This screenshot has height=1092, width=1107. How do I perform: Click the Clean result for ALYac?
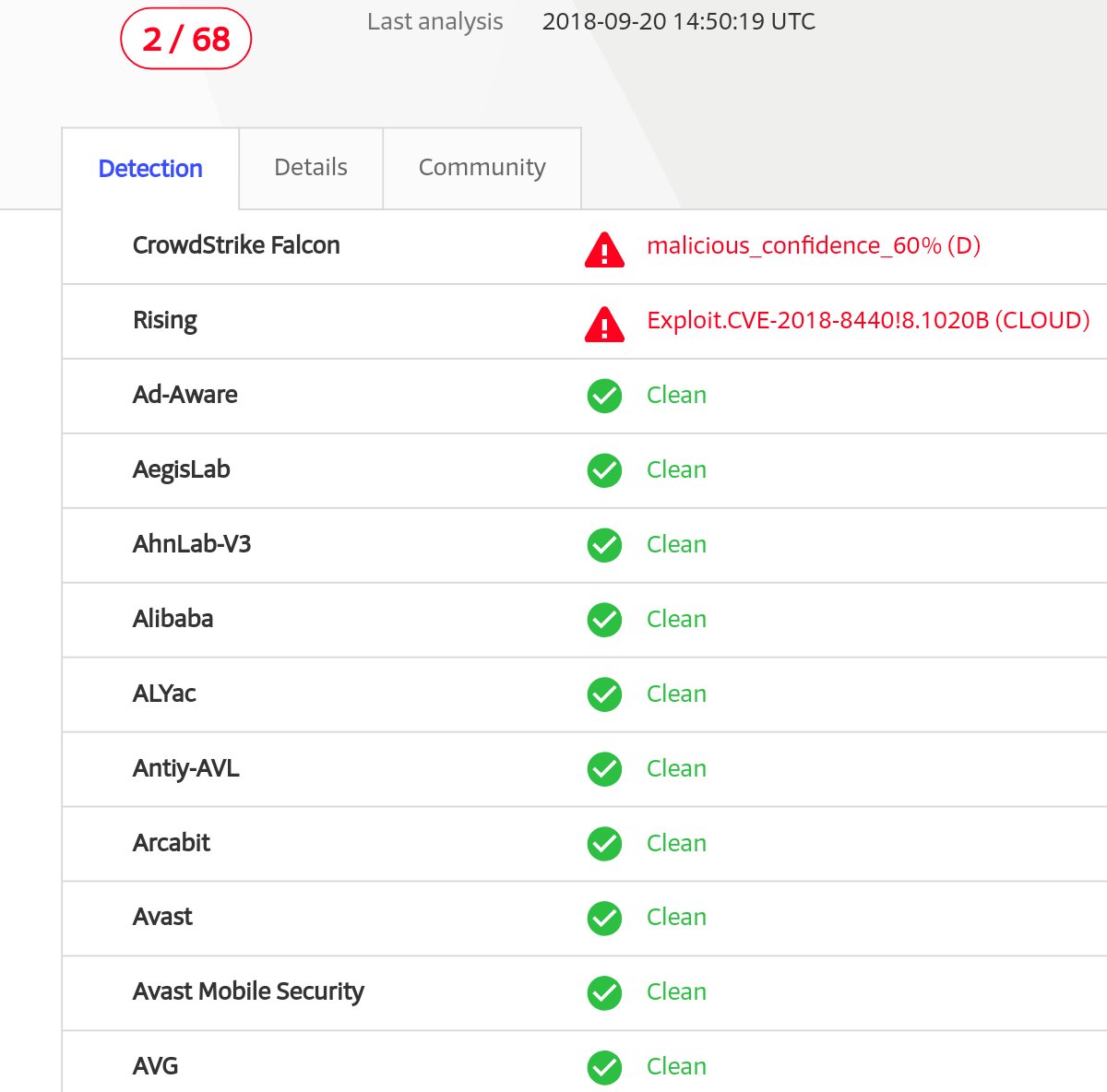(677, 694)
